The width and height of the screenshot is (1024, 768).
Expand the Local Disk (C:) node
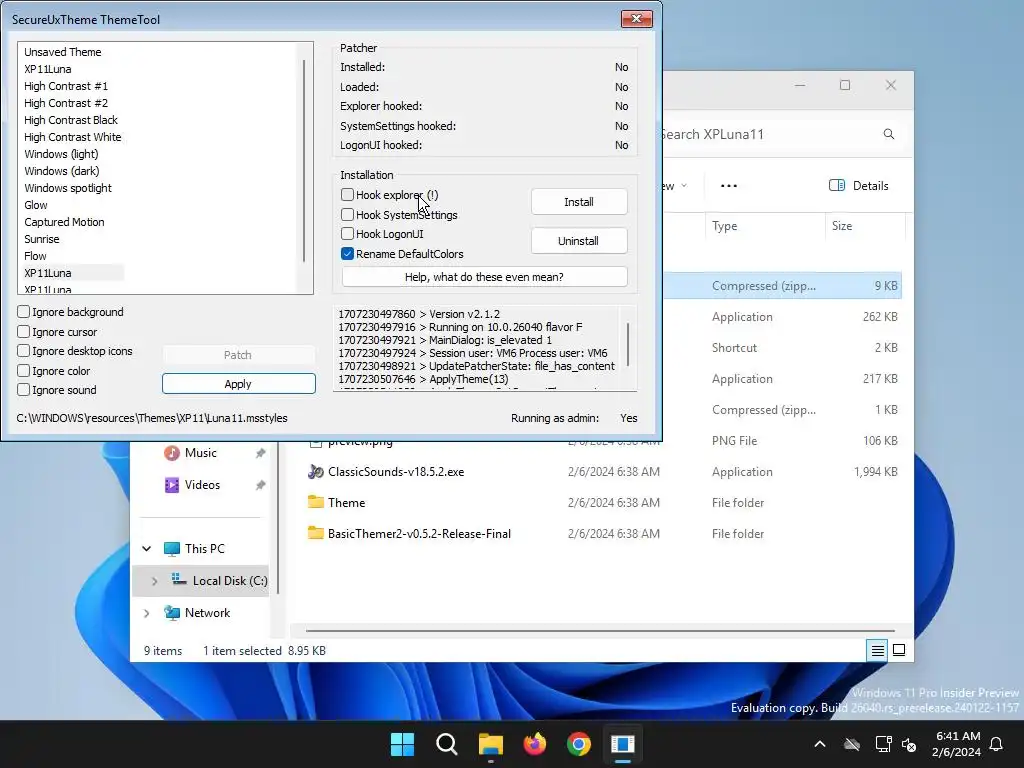tap(155, 581)
